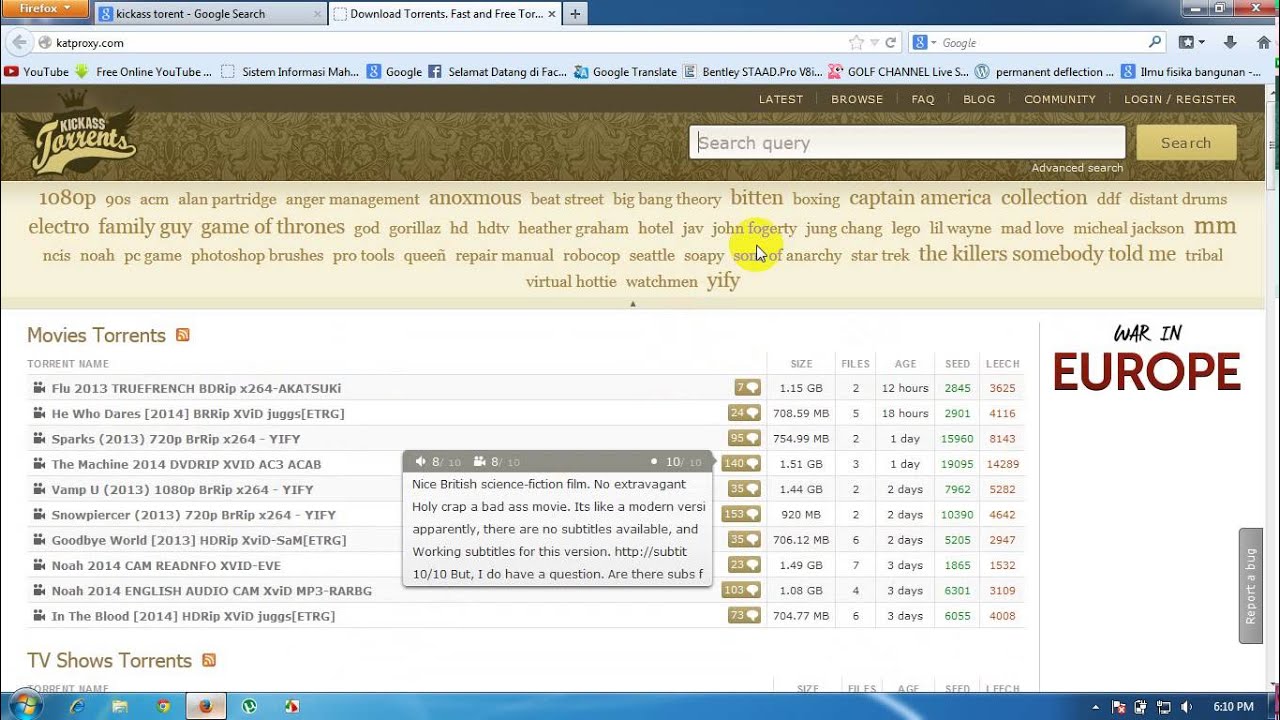Click the TV Shows Torrents RSS icon

click(x=209, y=660)
